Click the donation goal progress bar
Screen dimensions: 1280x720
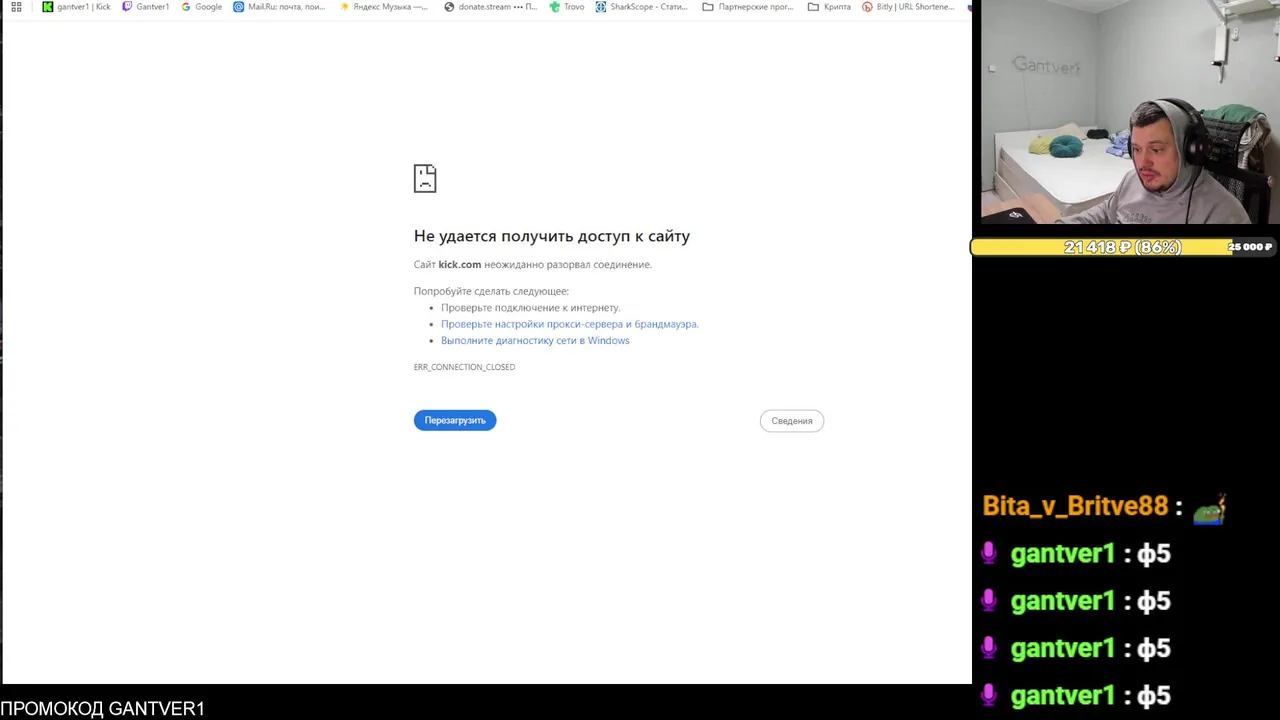coord(1122,247)
